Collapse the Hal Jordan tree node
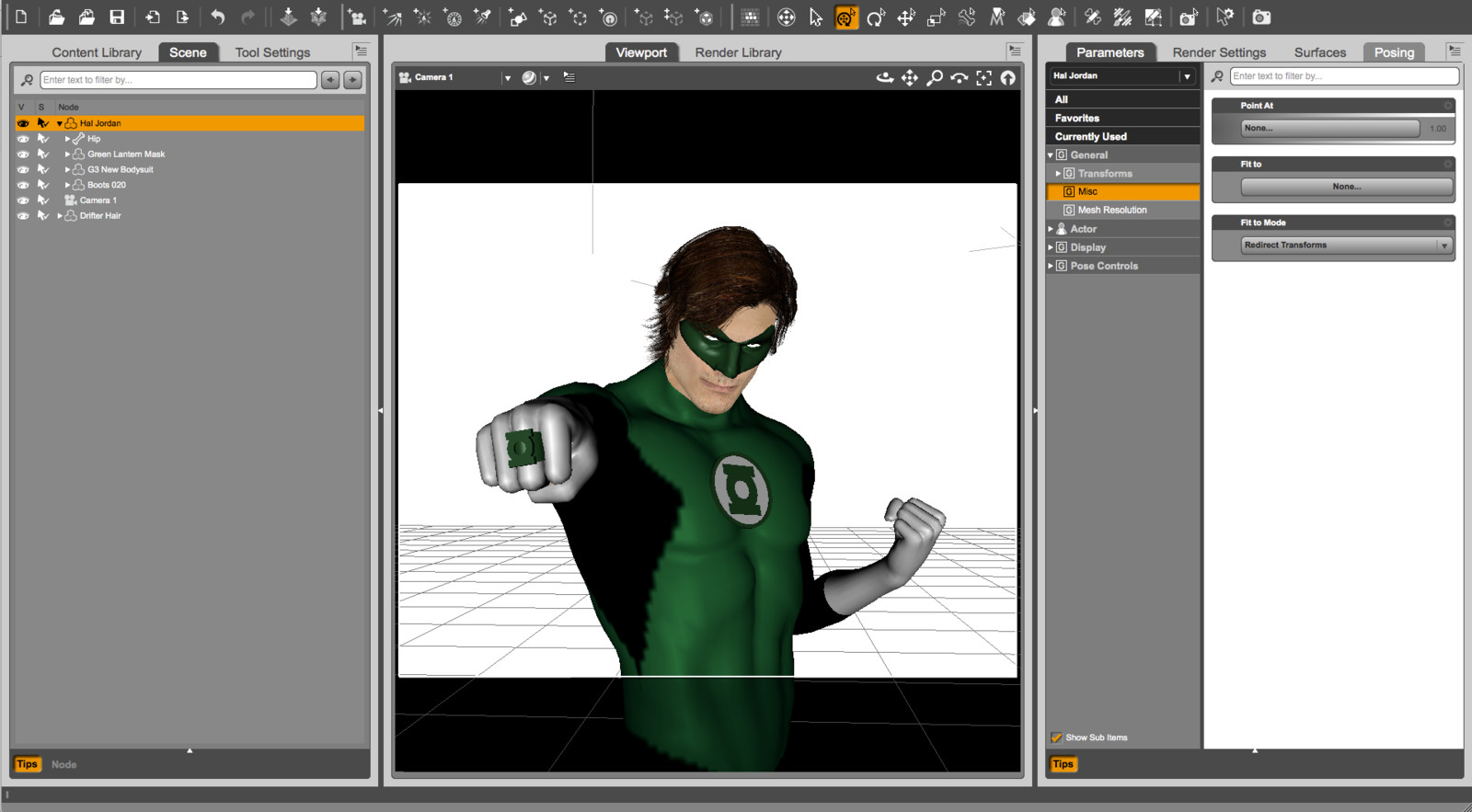1472x812 pixels. click(x=60, y=123)
